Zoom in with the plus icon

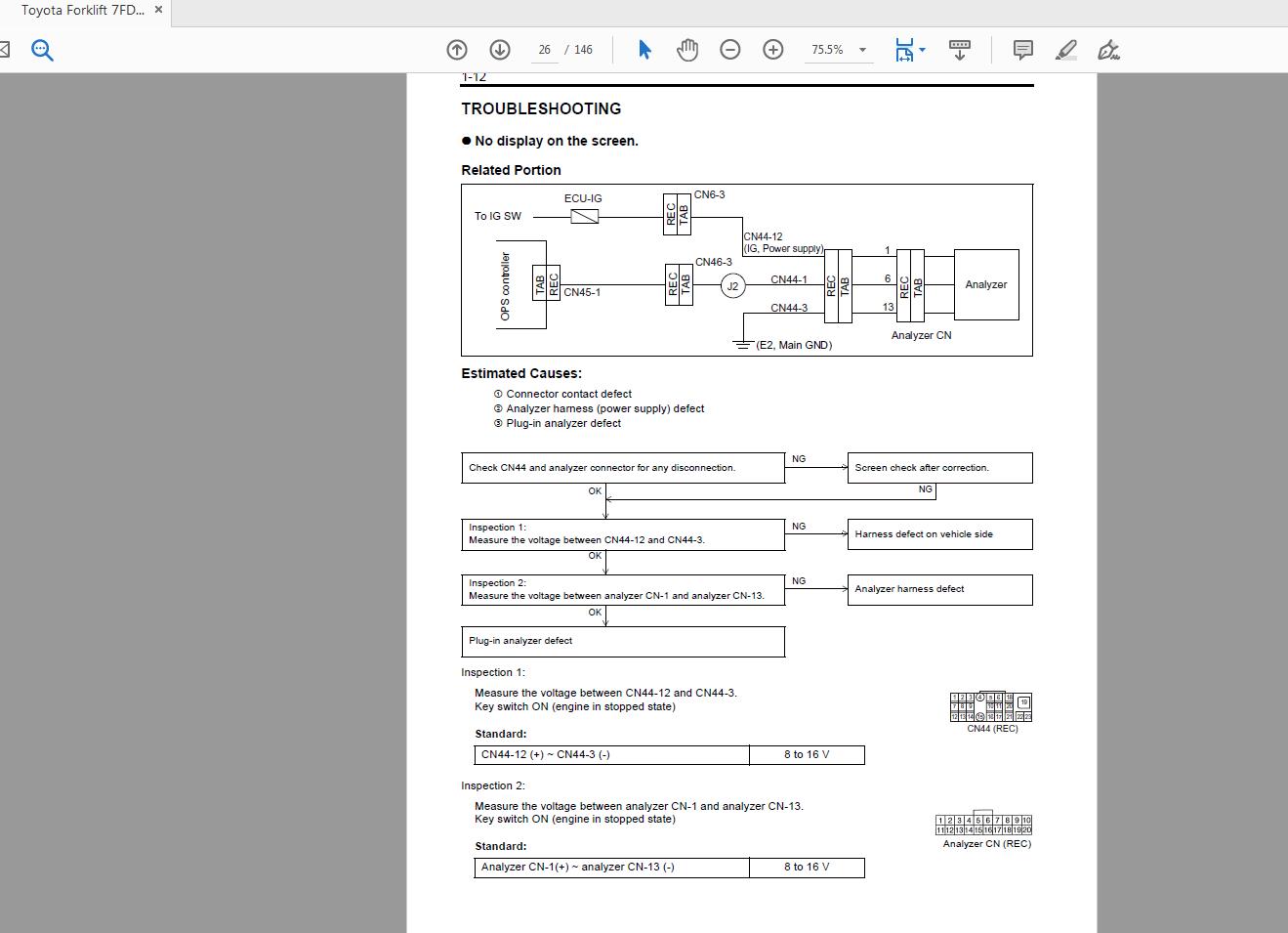773,50
